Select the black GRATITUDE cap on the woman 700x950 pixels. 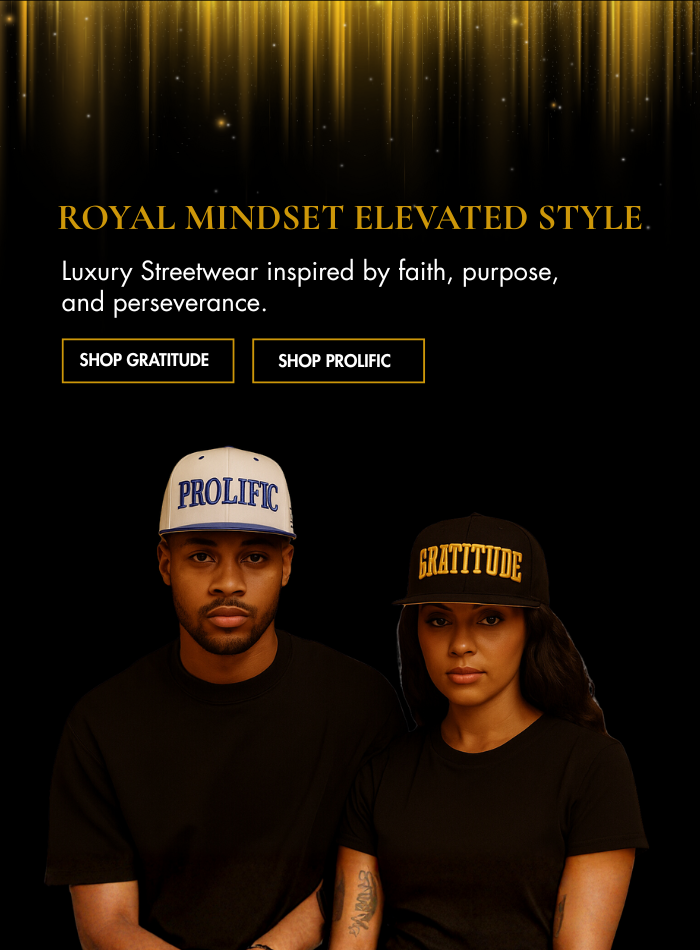tap(472, 560)
